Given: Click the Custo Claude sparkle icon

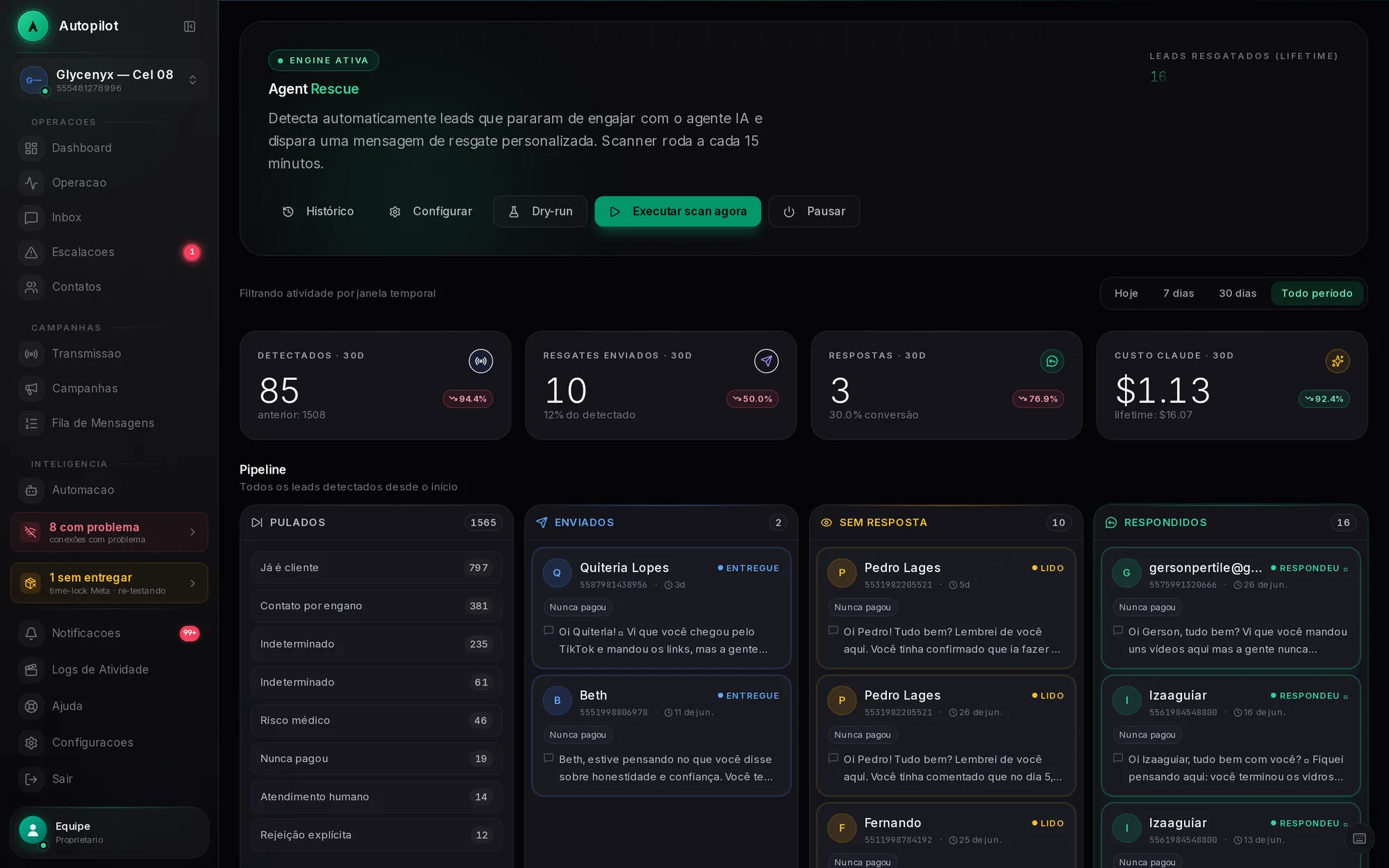Looking at the screenshot, I should 1338,361.
